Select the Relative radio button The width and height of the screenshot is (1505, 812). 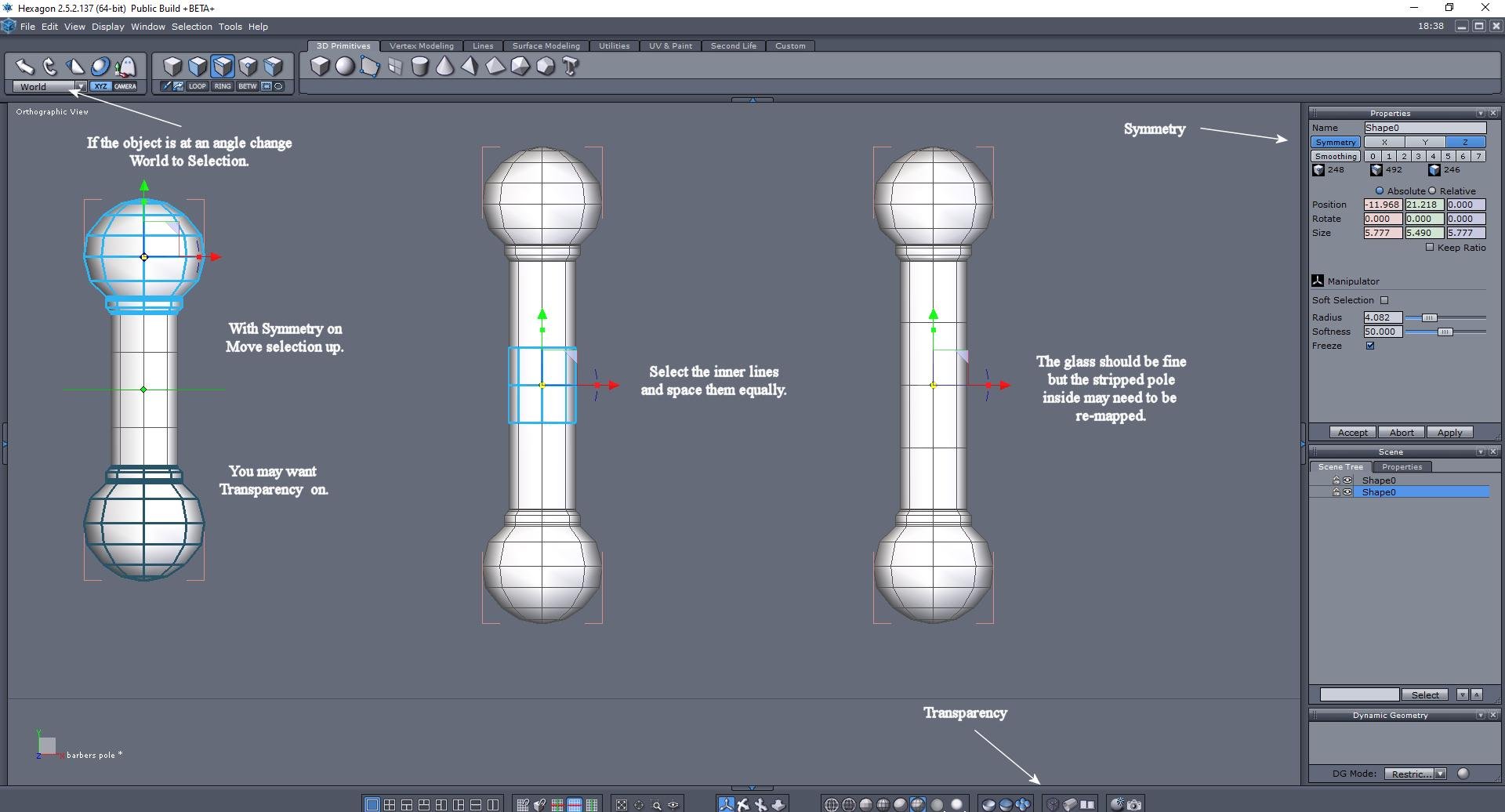click(1432, 190)
